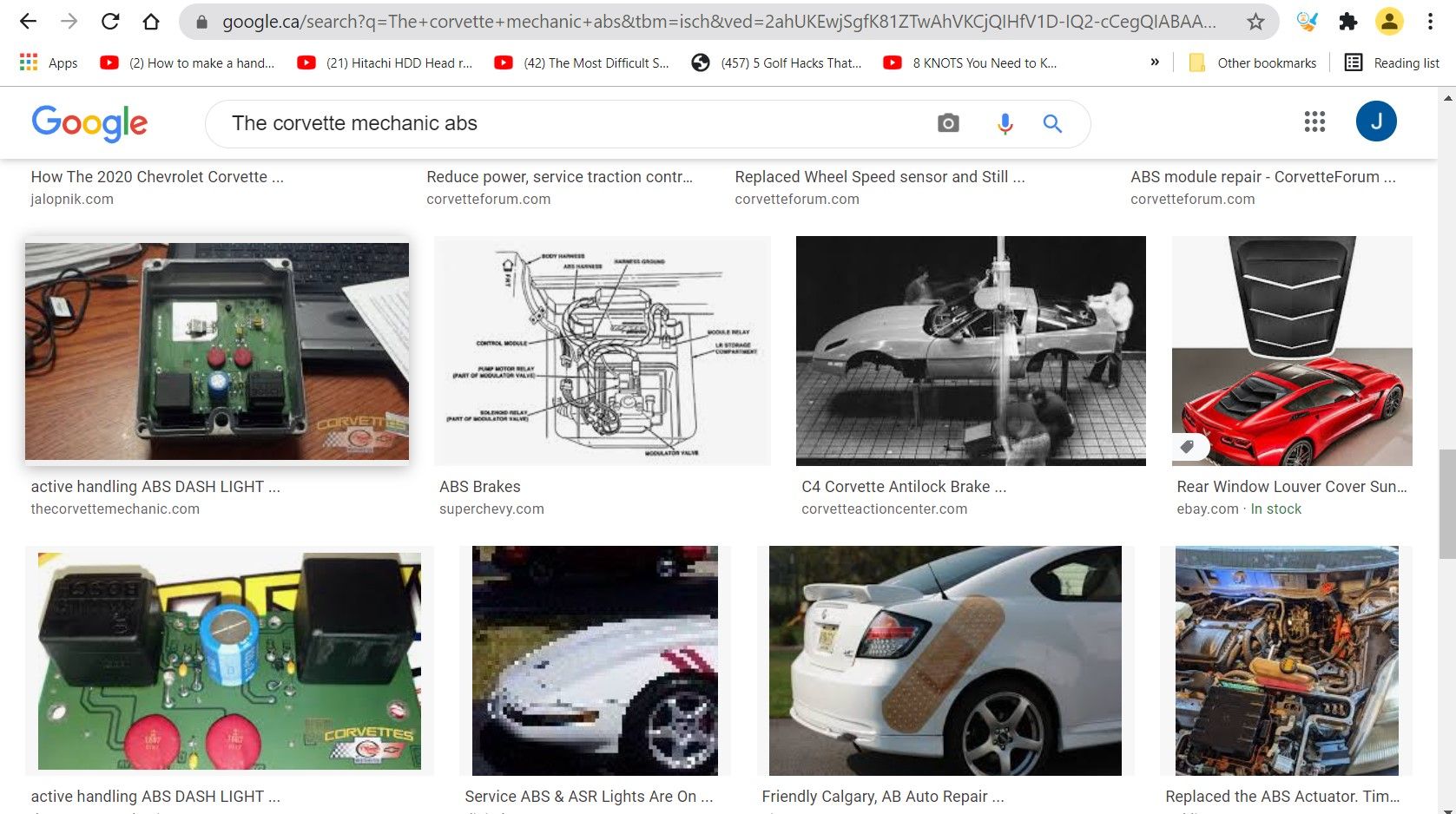Open 'C4 Corvette Antilock Brake' caption
This screenshot has height=814, width=1456.
point(904,487)
